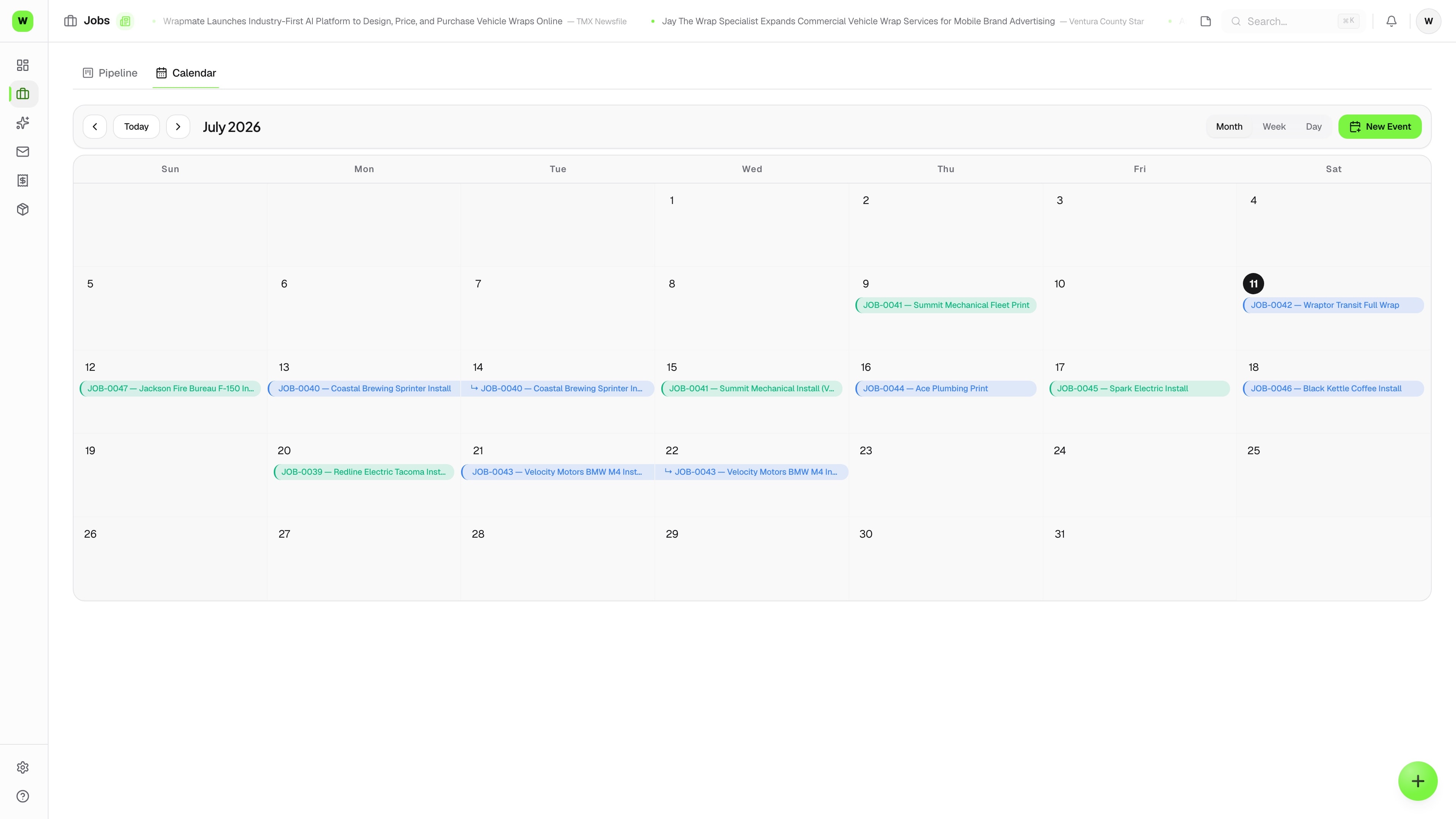The height and width of the screenshot is (819, 1456).
Task: Open the W user avatar menu
Action: point(1428,21)
